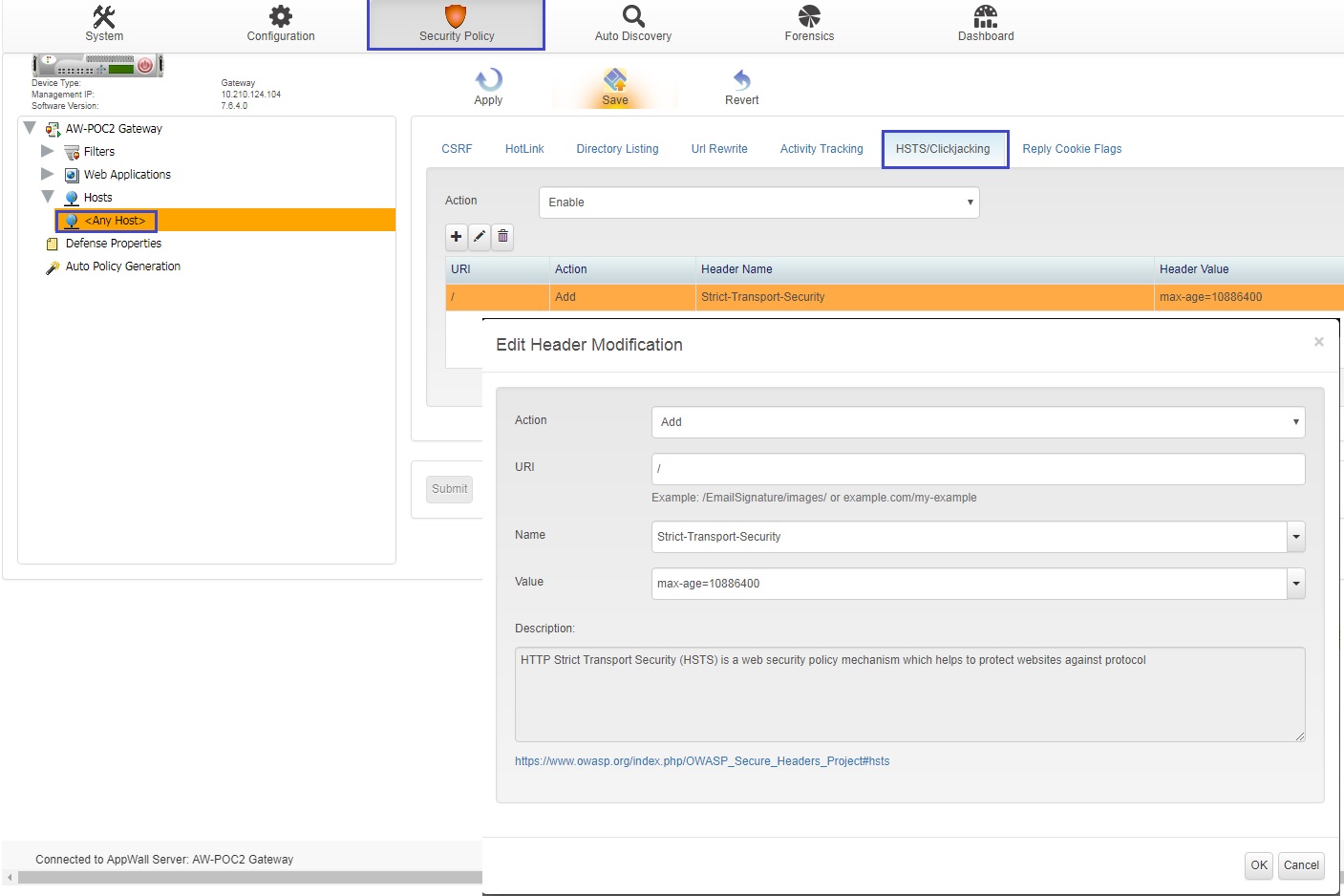
Task: Click into the URI input field
Action: click(977, 469)
